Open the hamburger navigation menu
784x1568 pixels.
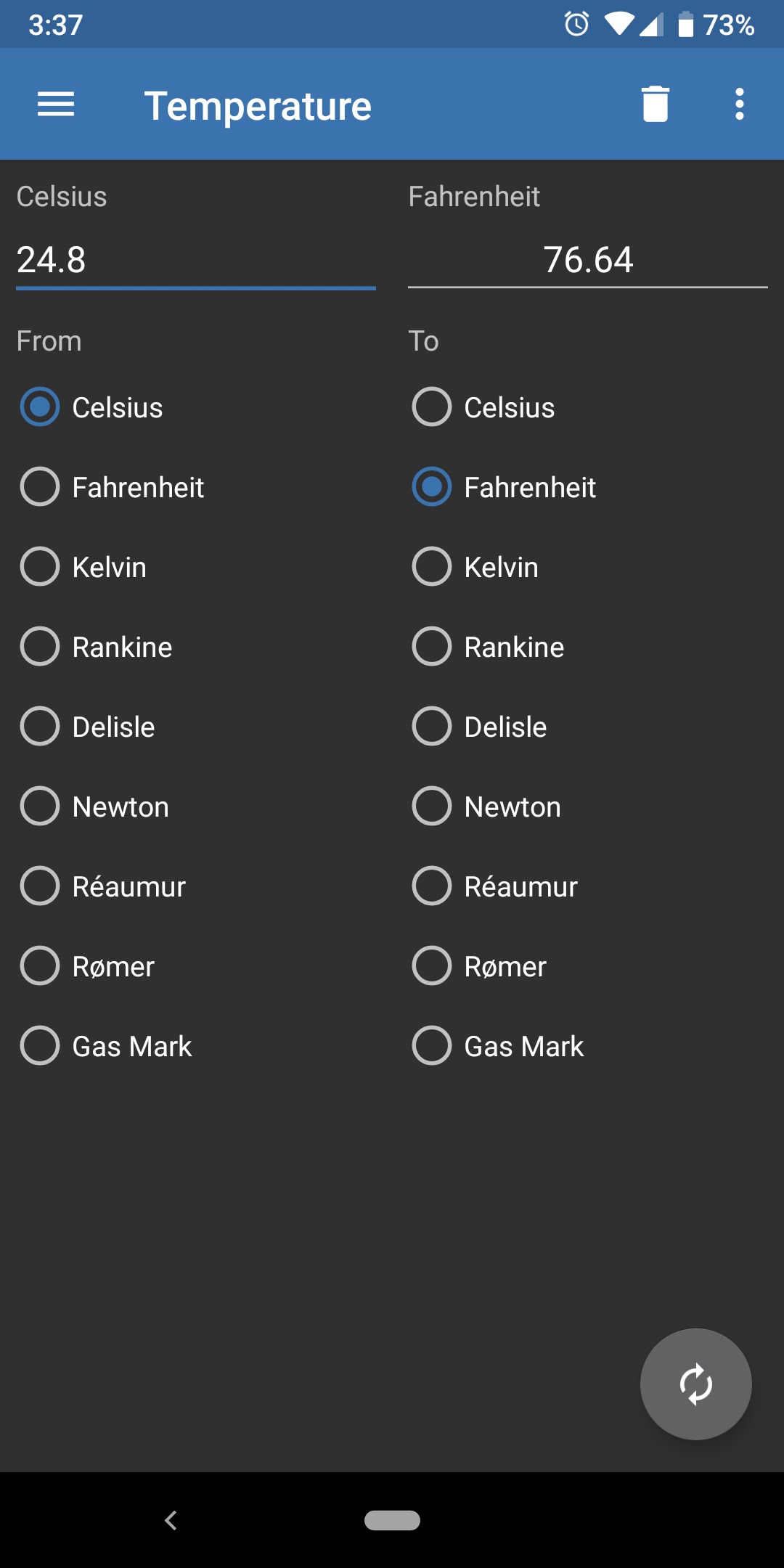click(x=56, y=105)
